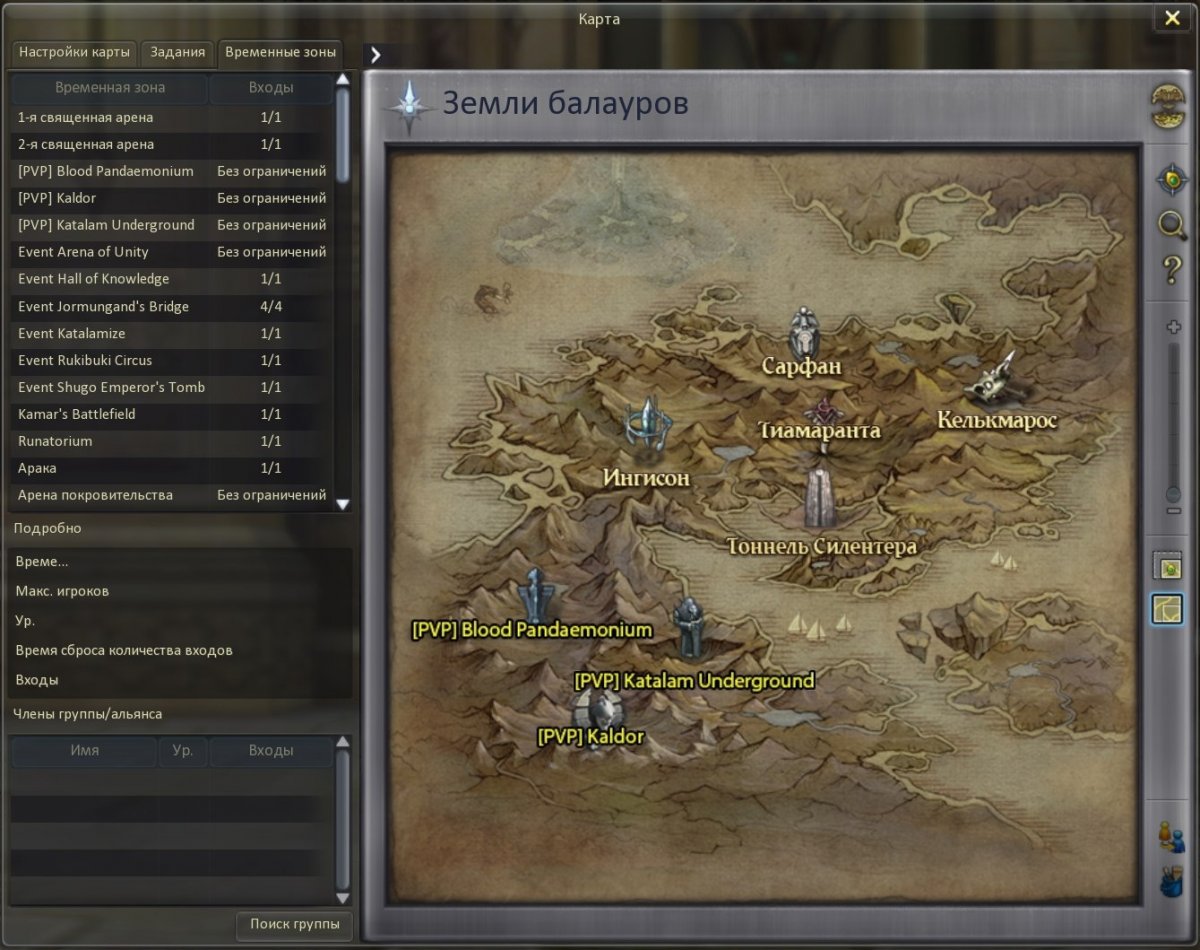Toggle the map marker overlay button
Screen dimensions: 1200x950
click(1167, 567)
